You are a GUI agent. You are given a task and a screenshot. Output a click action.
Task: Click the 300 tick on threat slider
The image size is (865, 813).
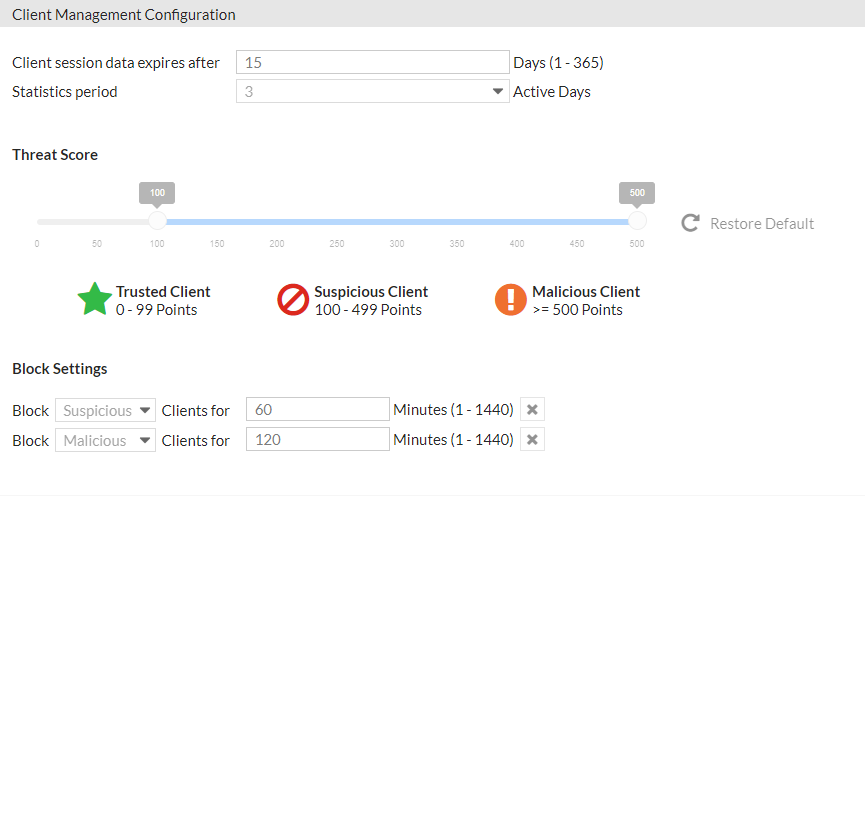(x=397, y=243)
